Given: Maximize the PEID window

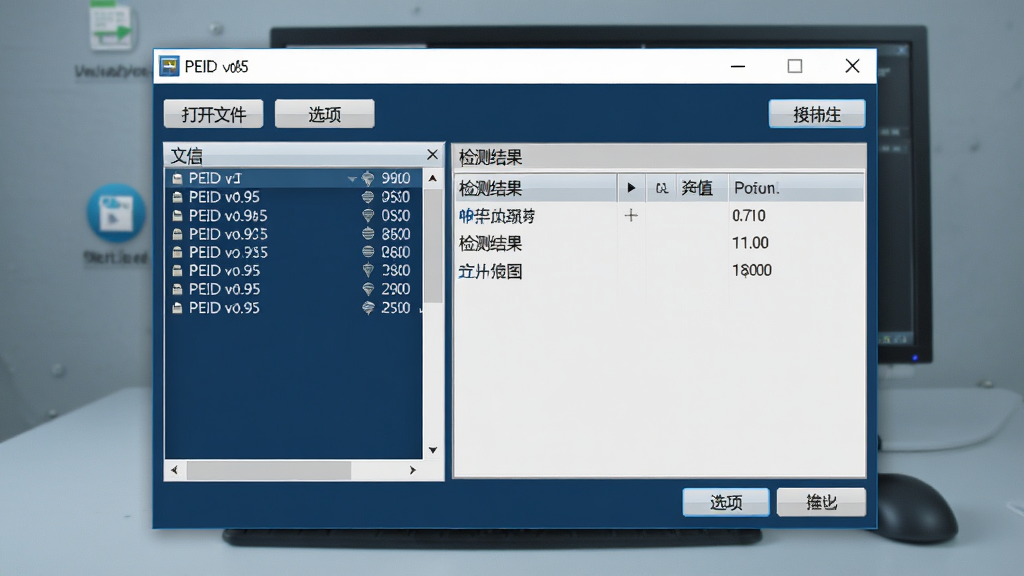Looking at the screenshot, I should pyautogui.click(x=795, y=66).
